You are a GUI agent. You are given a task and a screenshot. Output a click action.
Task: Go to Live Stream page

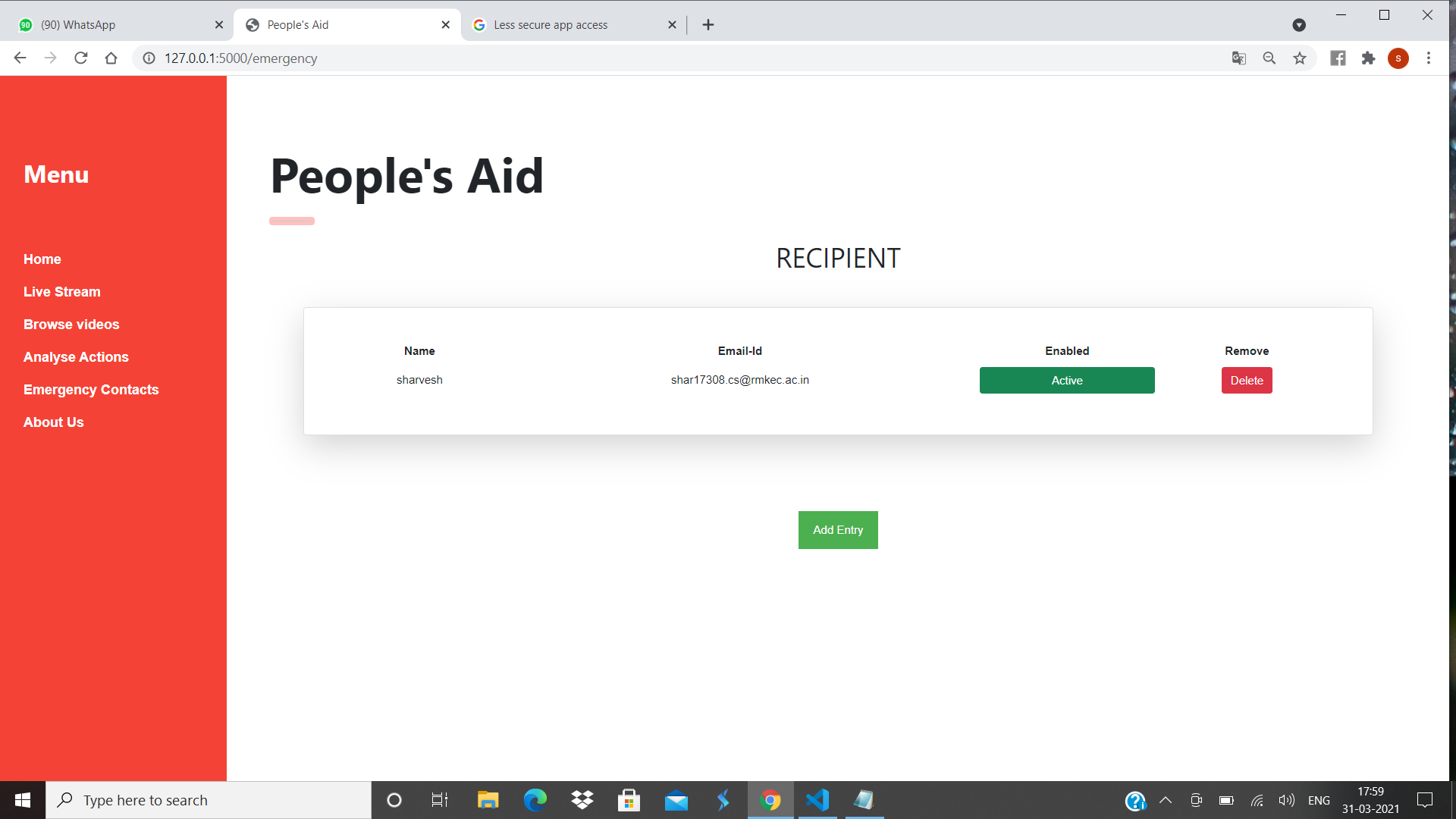tap(62, 292)
